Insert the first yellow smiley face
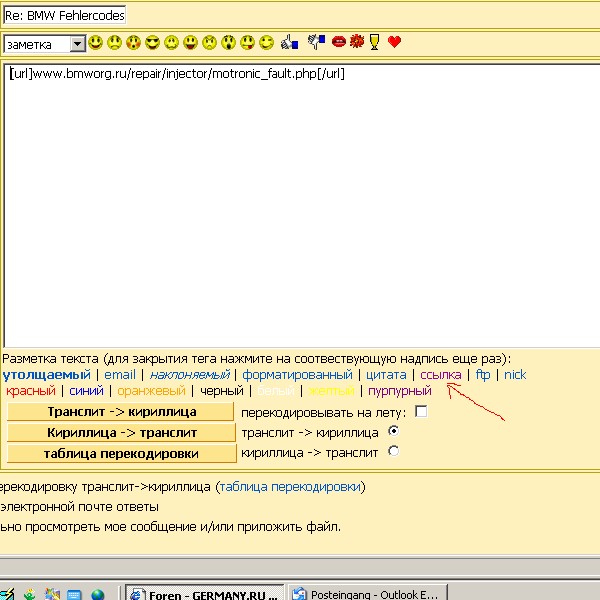This screenshot has height=600, width=600. (96, 43)
